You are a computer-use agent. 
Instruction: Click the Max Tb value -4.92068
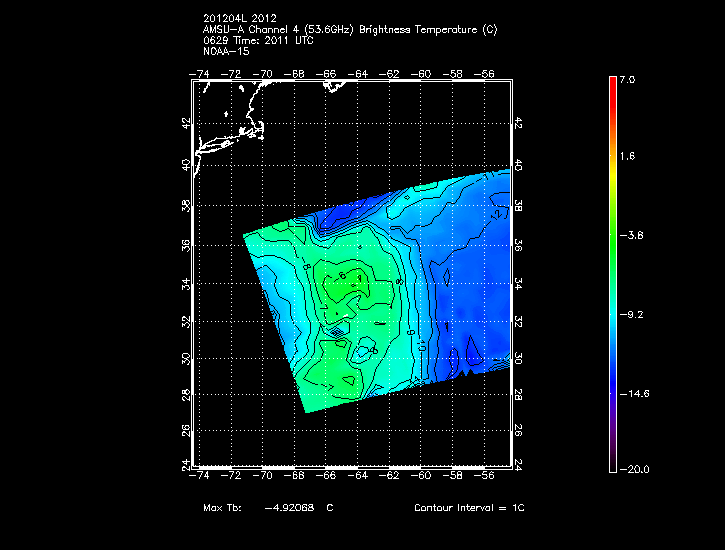(x=290, y=508)
